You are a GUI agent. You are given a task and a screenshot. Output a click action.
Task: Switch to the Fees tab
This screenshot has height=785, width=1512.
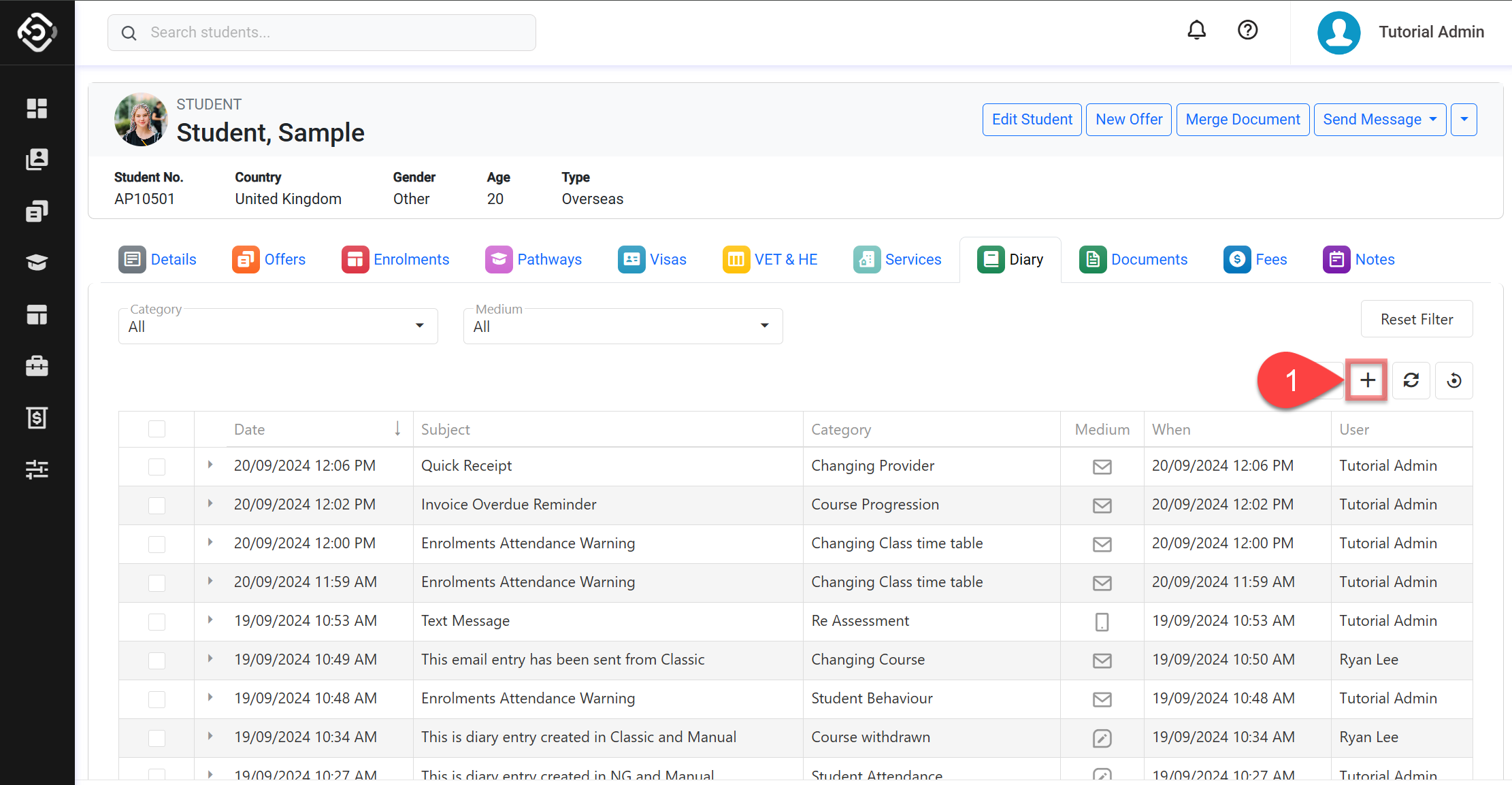pyautogui.click(x=1255, y=259)
